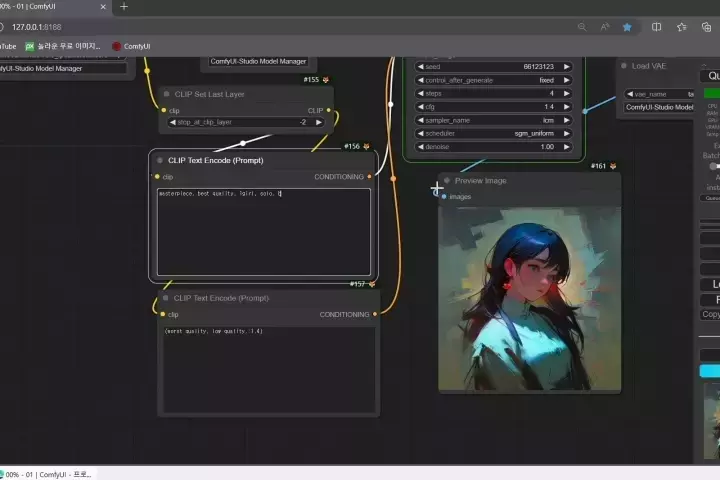This screenshot has height=480, width=720.
Task: Open the vae_name selector in Load VAE
Action: point(660,94)
